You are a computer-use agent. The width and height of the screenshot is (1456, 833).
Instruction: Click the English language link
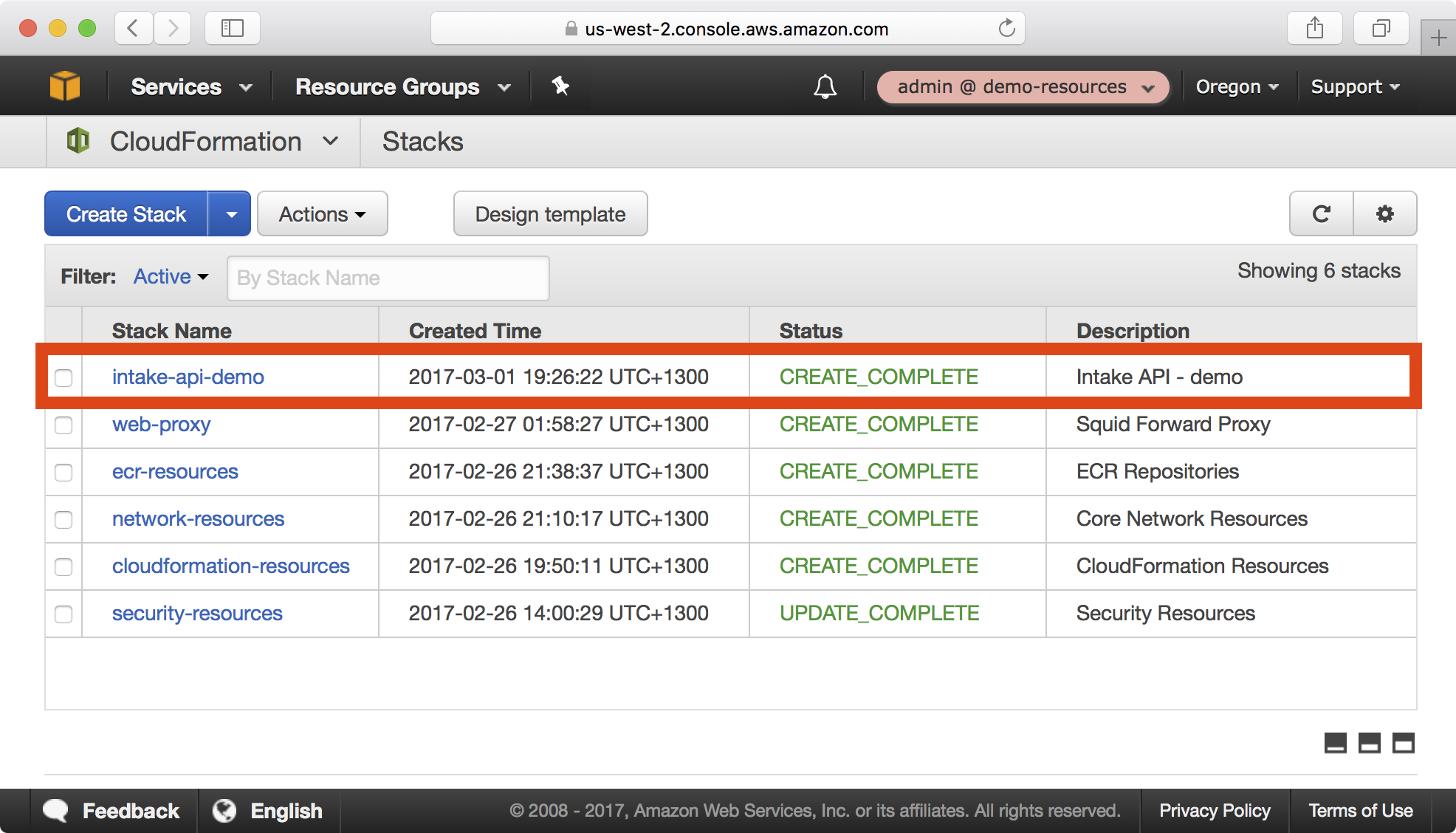coord(286,811)
